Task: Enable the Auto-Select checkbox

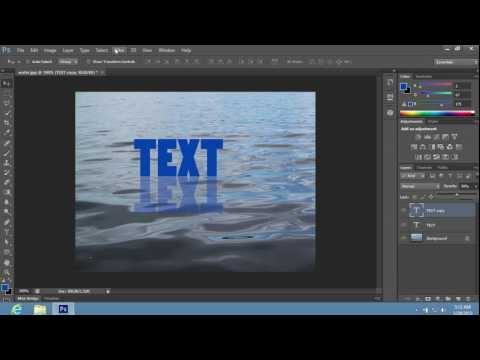Action: pos(28,62)
